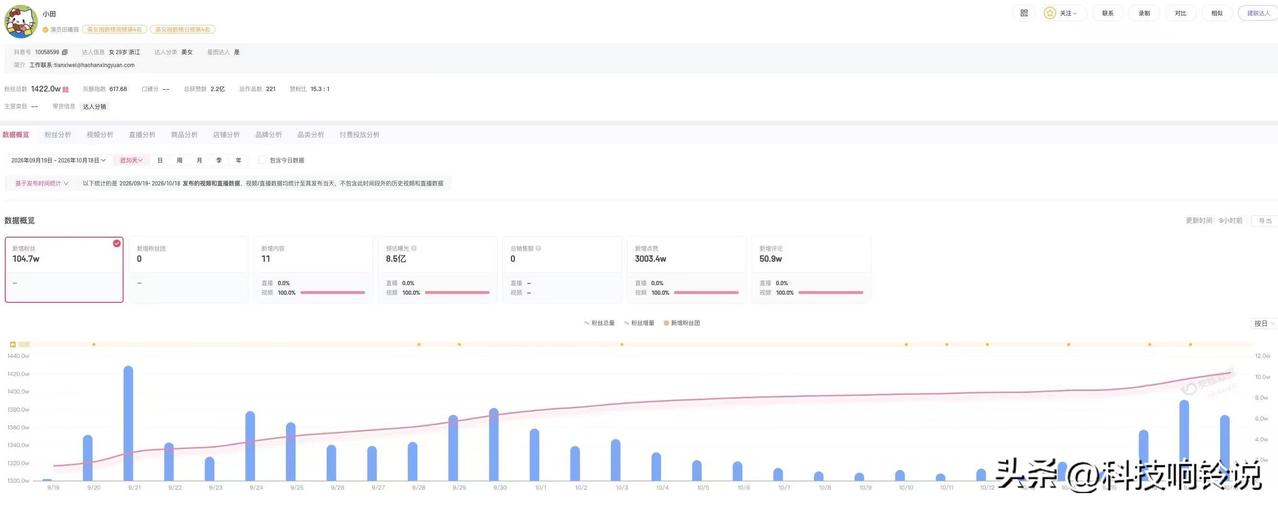Click the yellow verified badge under 小田

(45, 30)
